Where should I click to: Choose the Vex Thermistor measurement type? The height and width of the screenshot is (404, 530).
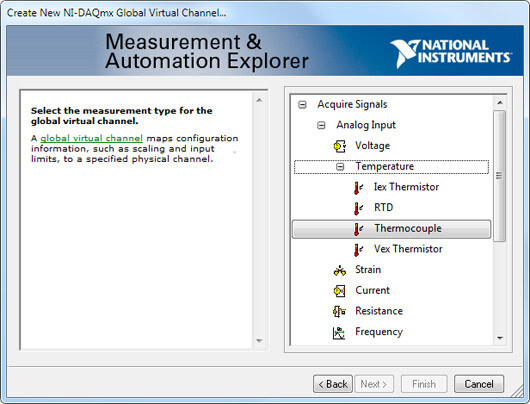tap(408, 249)
